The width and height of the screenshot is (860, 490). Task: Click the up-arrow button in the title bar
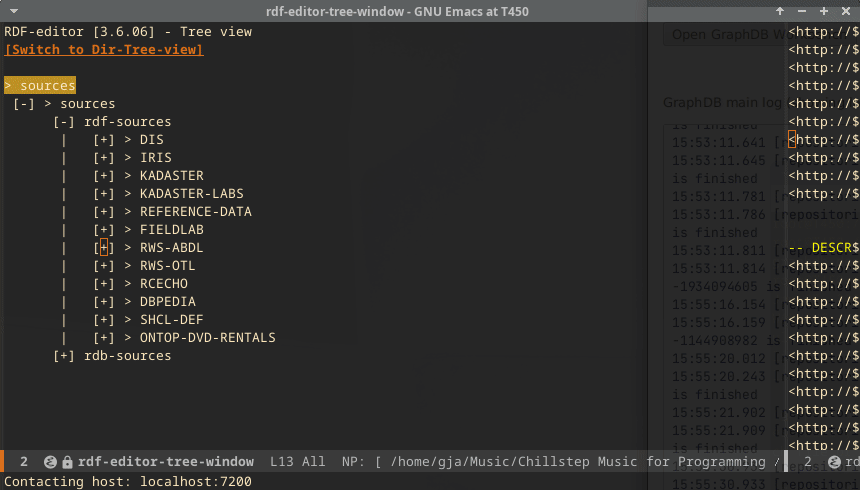[780, 11]
